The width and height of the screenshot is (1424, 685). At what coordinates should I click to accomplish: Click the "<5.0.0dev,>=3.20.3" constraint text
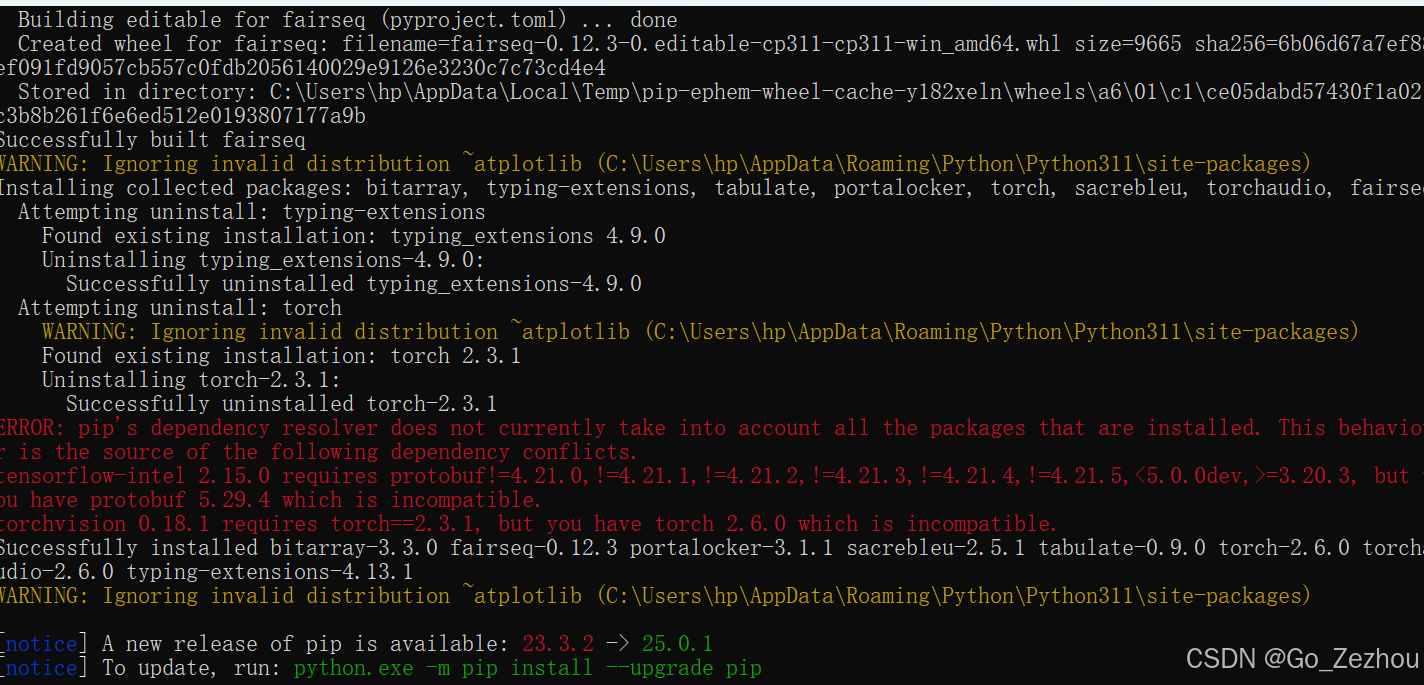1244,476
